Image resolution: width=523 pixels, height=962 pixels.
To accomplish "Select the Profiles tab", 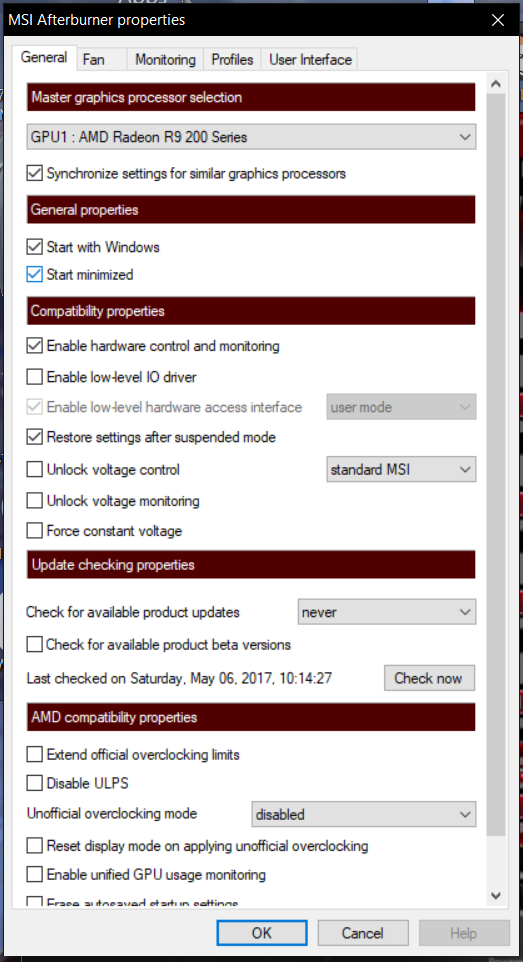I will (232, 60).
